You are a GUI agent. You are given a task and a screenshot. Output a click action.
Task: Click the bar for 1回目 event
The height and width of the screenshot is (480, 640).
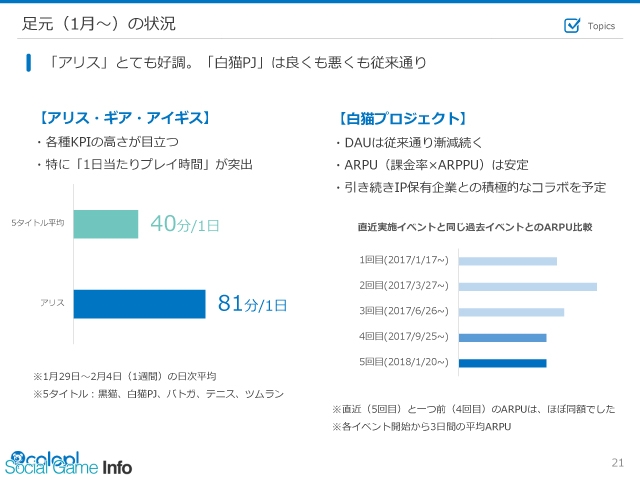point(508,261)
